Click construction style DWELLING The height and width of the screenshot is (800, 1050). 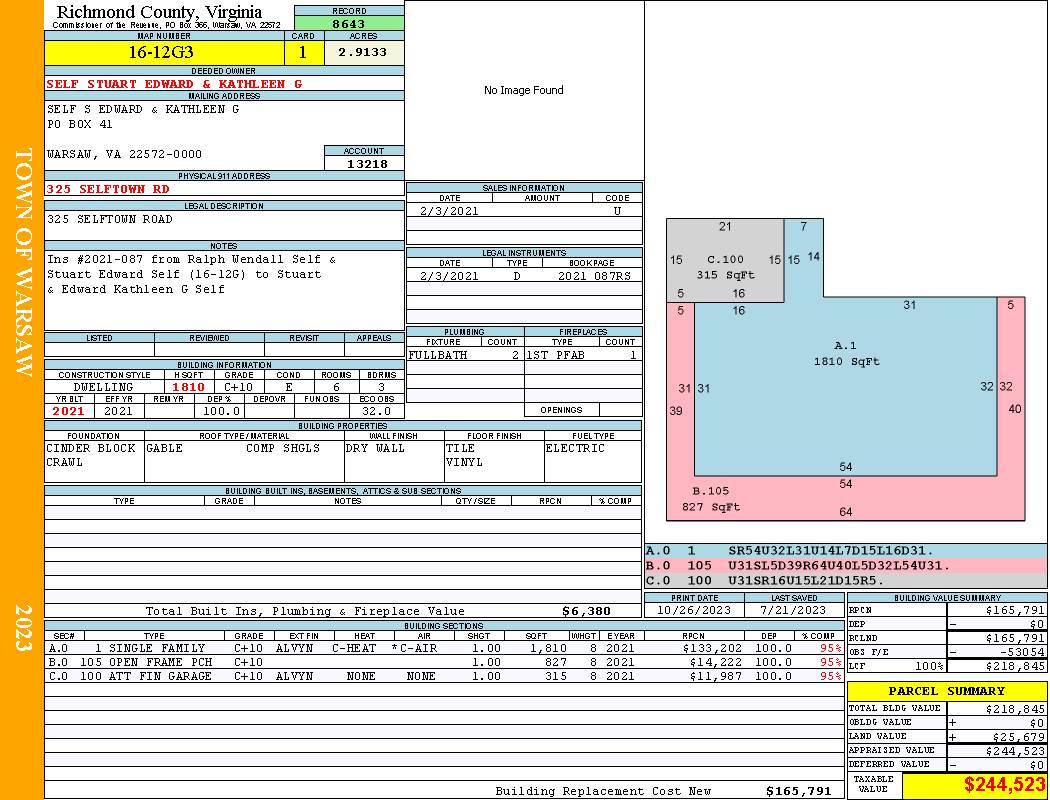point(103,387)
